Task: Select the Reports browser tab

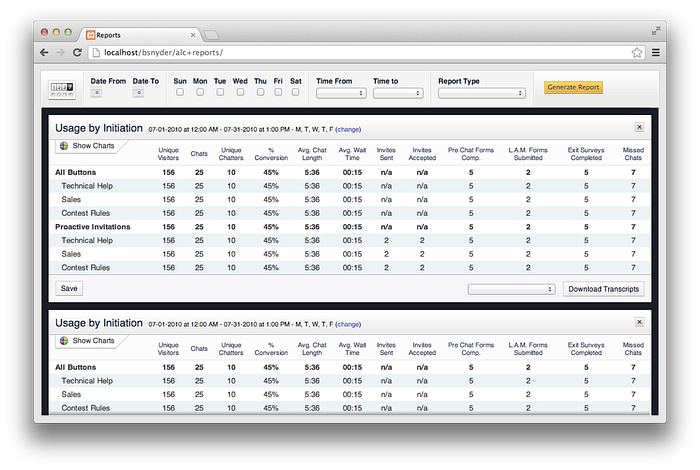Action: pyautogui.click(x=138, y=33)
